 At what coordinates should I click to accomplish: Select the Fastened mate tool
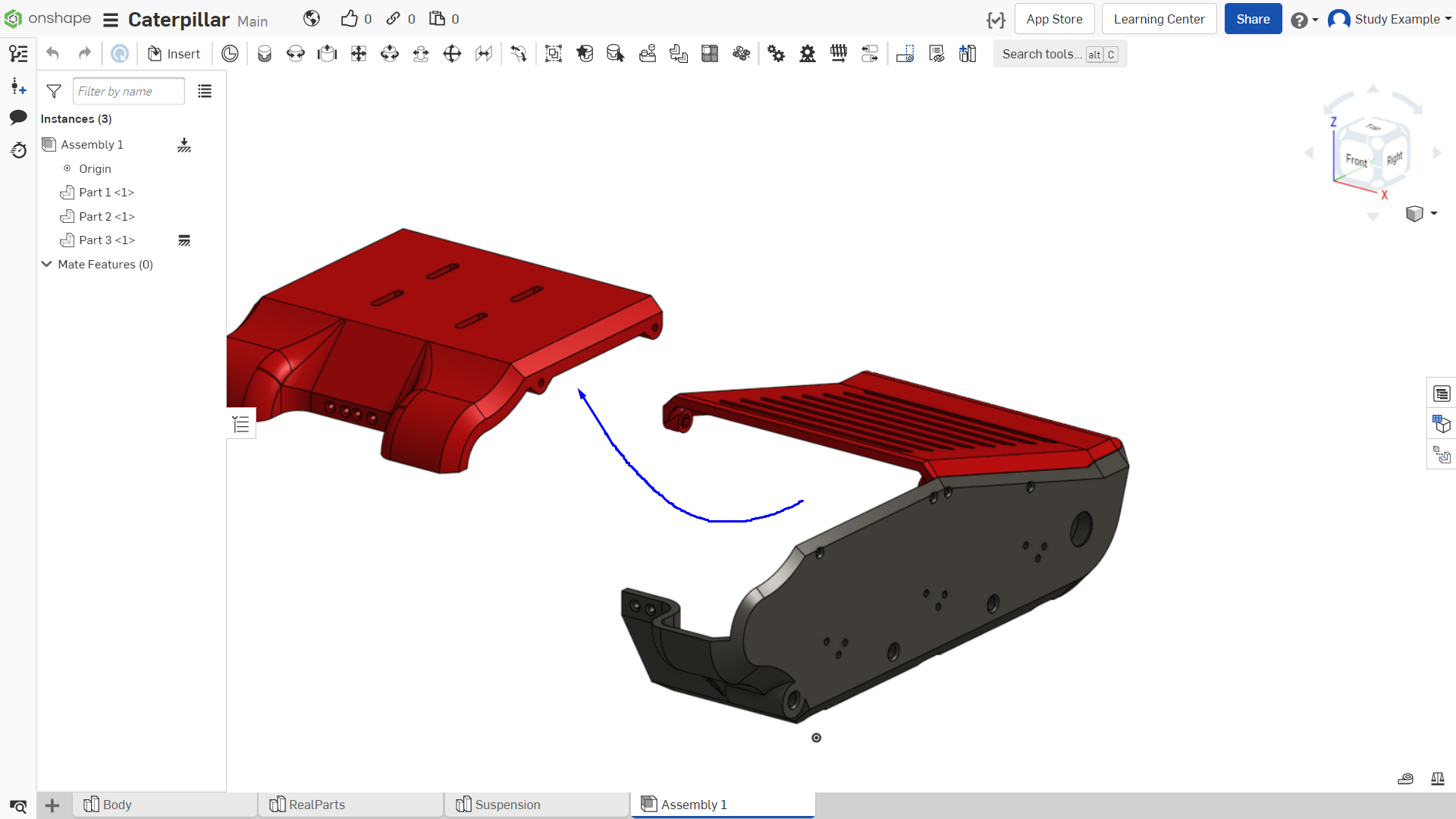tap(265, 54)
